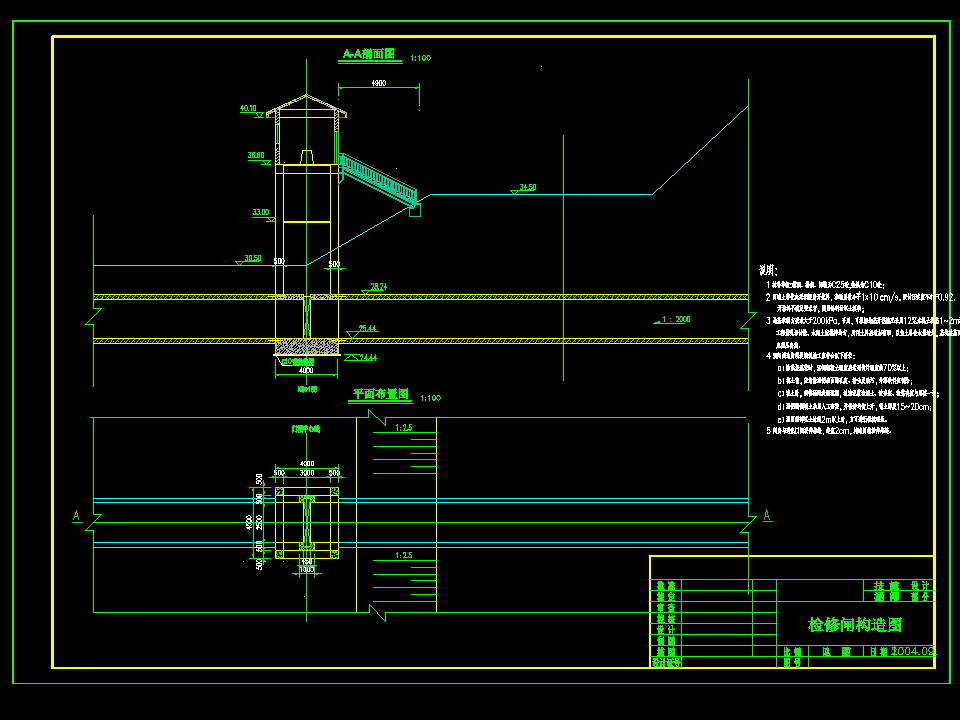This screenshot has height=720, width=960.
Task: Select the plan title "平面布置图"
Action: (381, 394)
